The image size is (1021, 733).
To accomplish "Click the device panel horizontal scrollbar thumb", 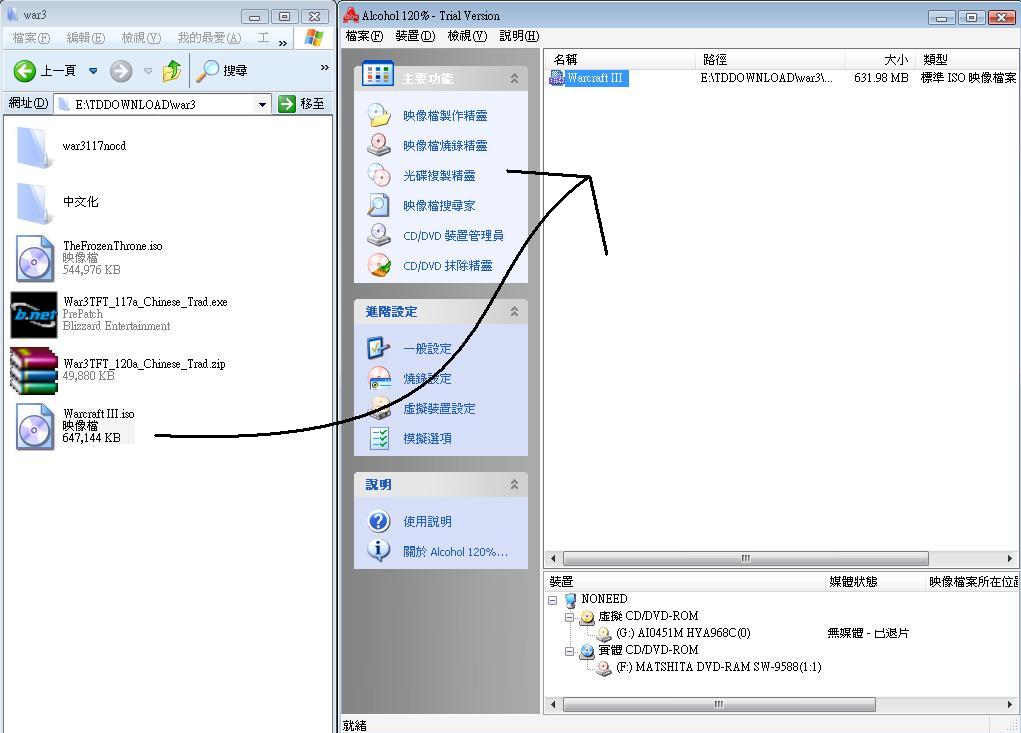I will [x=719, y=704].
